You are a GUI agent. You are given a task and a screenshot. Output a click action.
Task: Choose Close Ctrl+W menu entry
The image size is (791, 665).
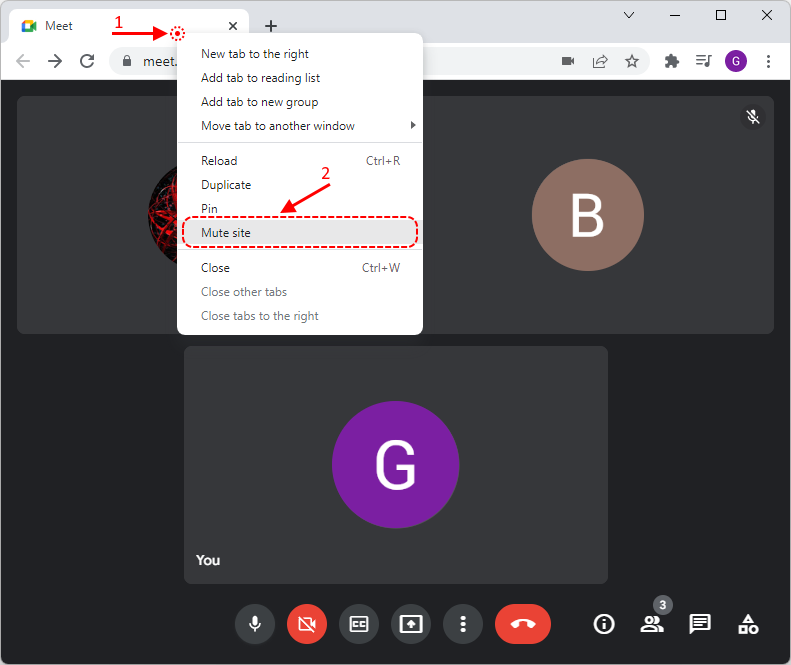300,268
